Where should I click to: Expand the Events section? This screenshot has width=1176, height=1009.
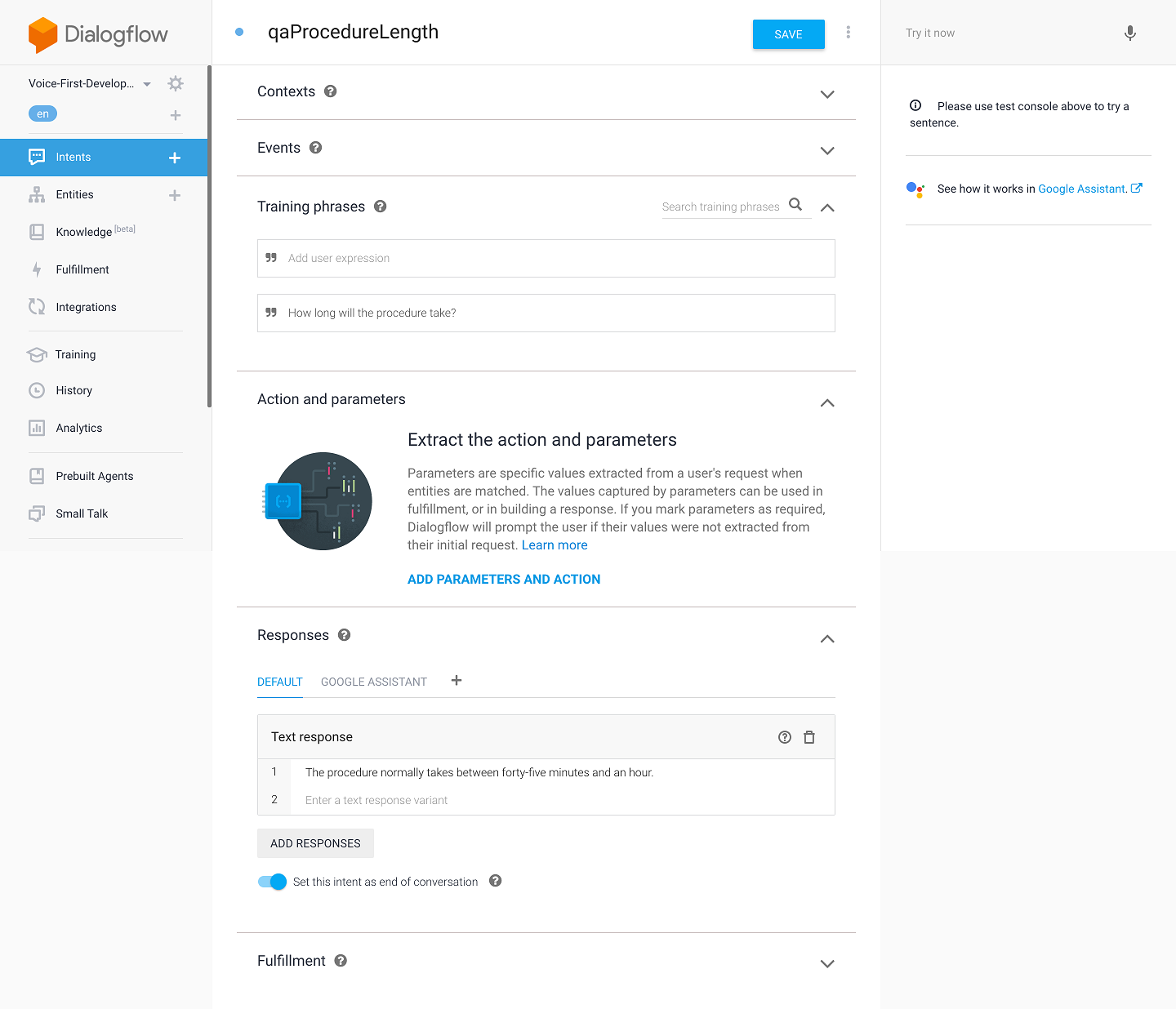tap(826, 150)
